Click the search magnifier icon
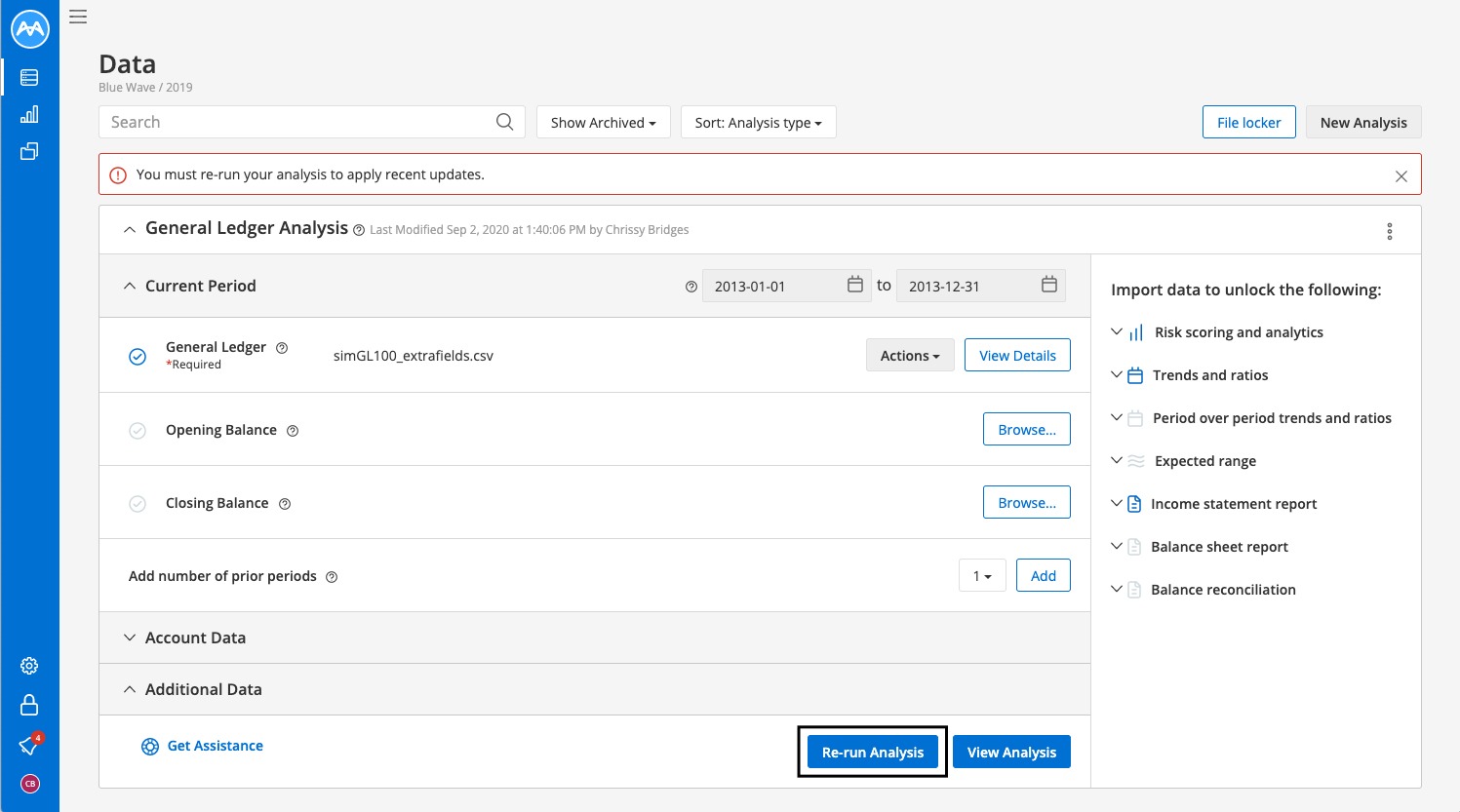 [x=504, y=122]
